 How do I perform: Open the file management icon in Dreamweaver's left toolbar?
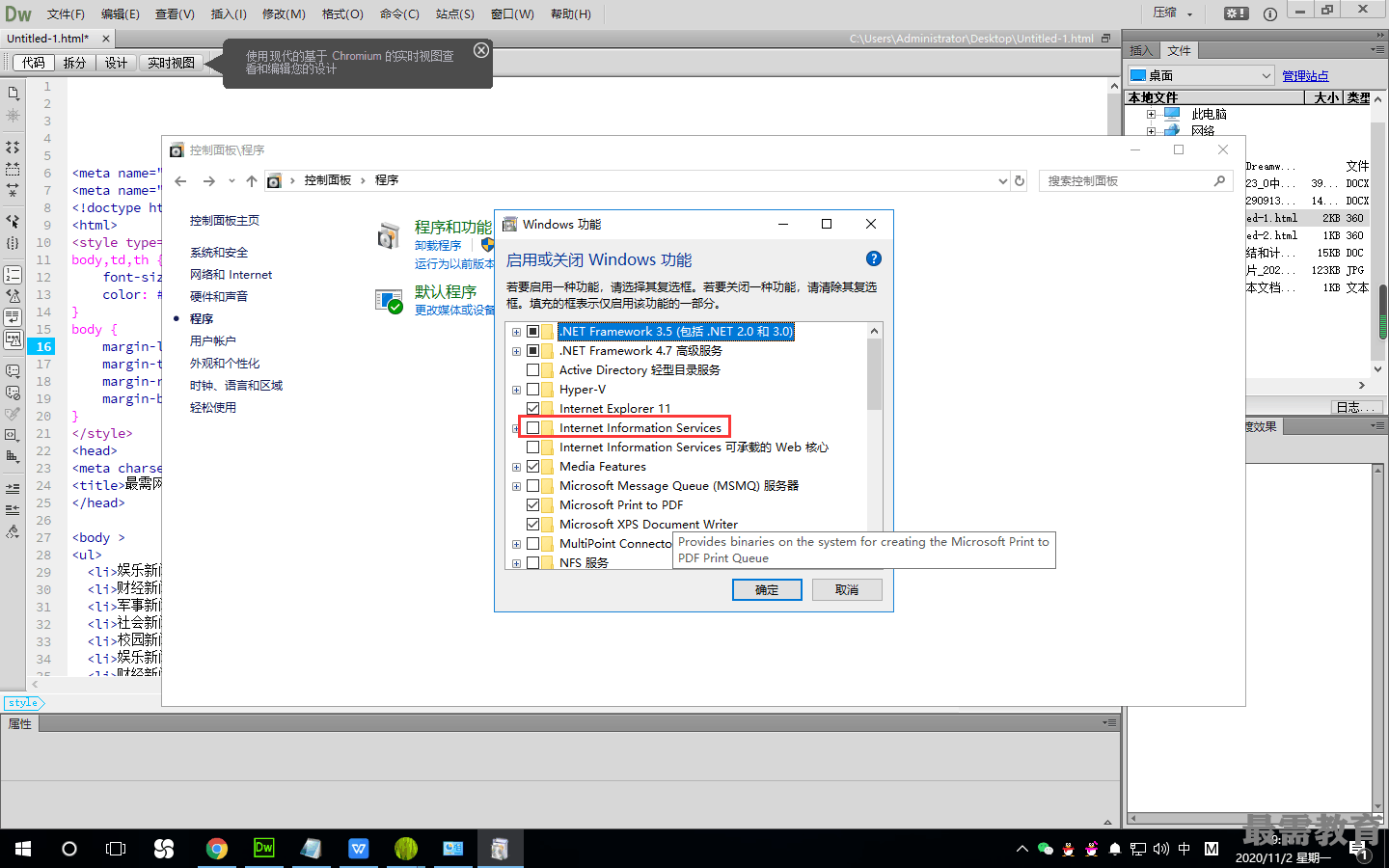[13, 93]
